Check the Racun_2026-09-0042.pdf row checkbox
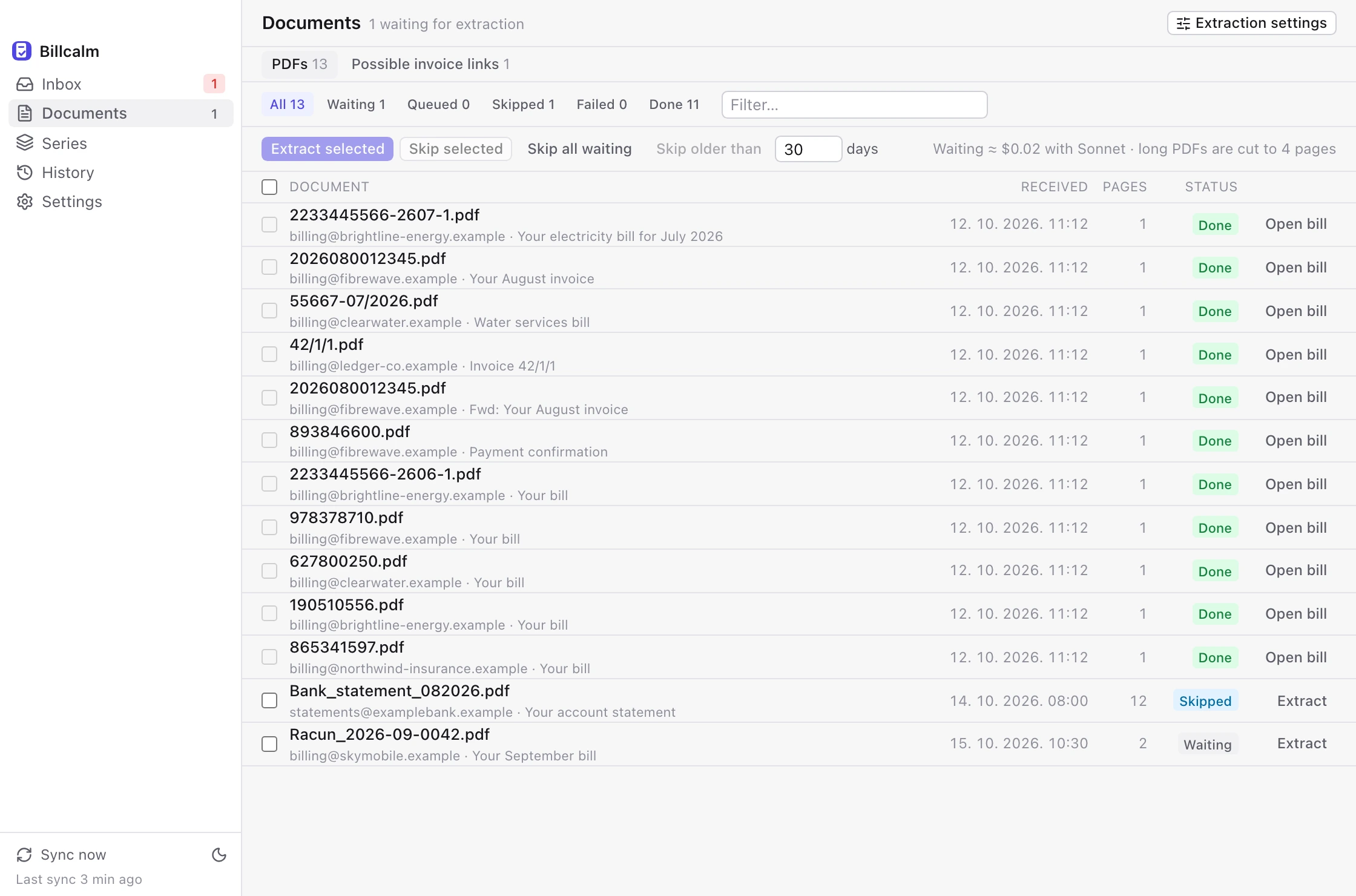 point(269,744)
